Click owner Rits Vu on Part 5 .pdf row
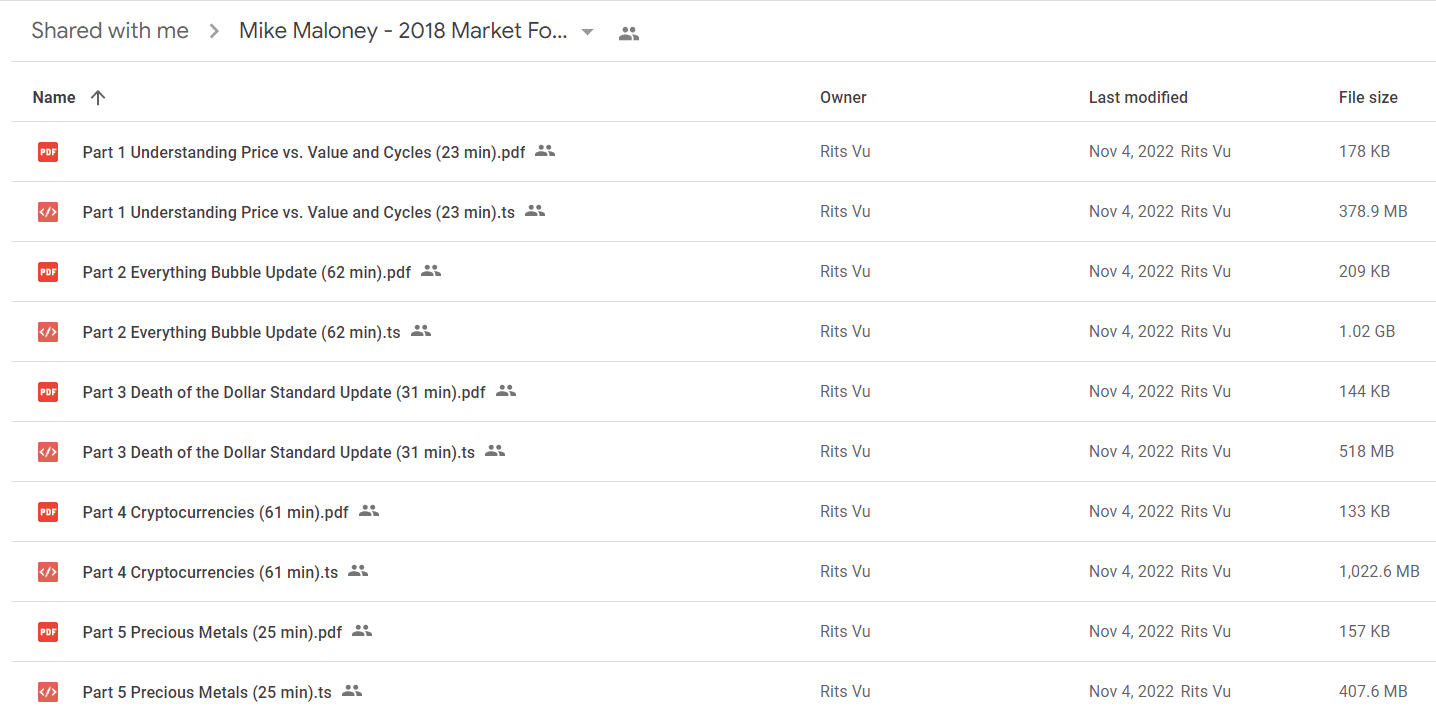1436x713 pixels. pyautogui.click(x=845, y=632)
